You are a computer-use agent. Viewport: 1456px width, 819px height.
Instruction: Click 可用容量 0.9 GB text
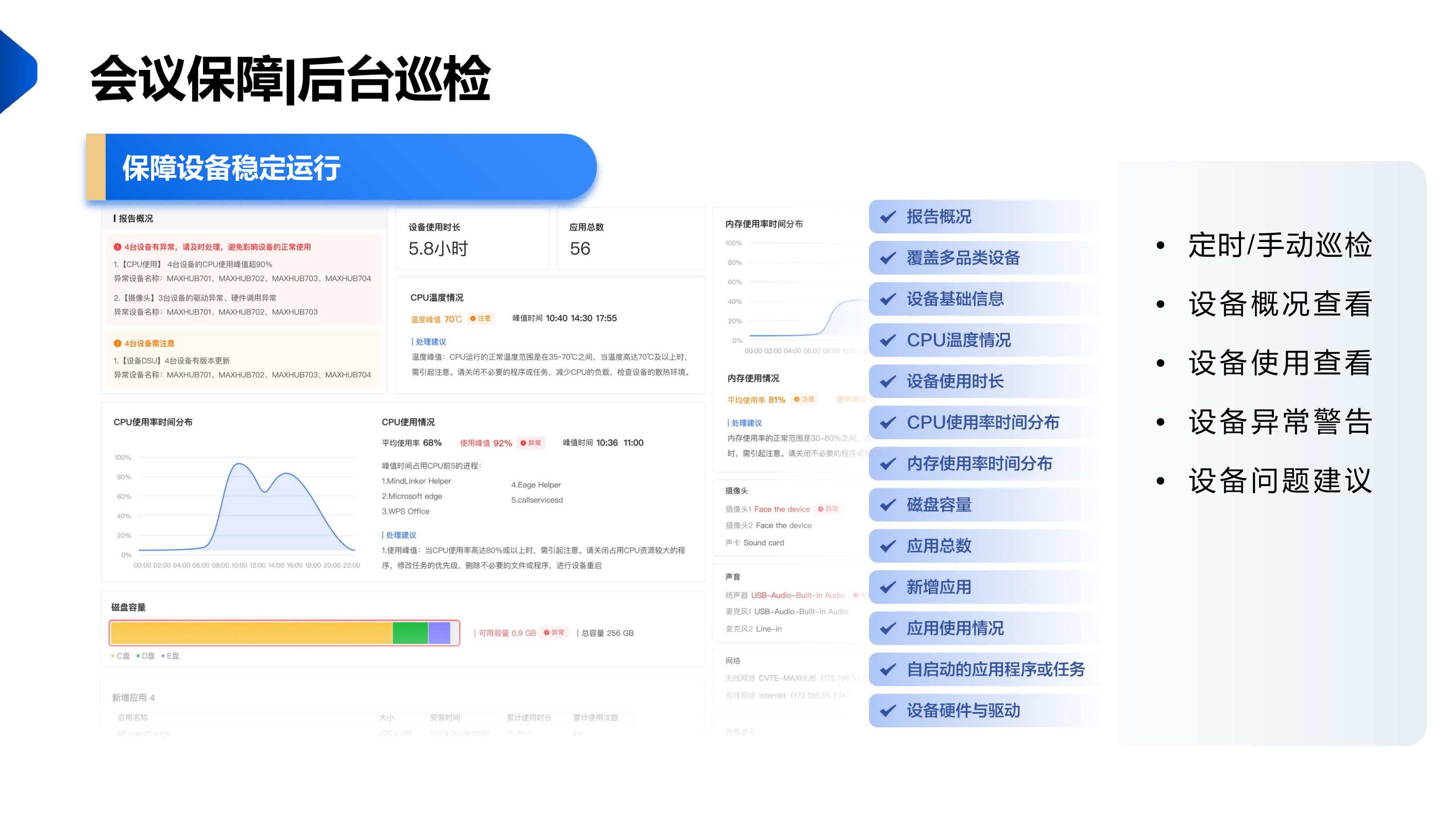point(505,633)
